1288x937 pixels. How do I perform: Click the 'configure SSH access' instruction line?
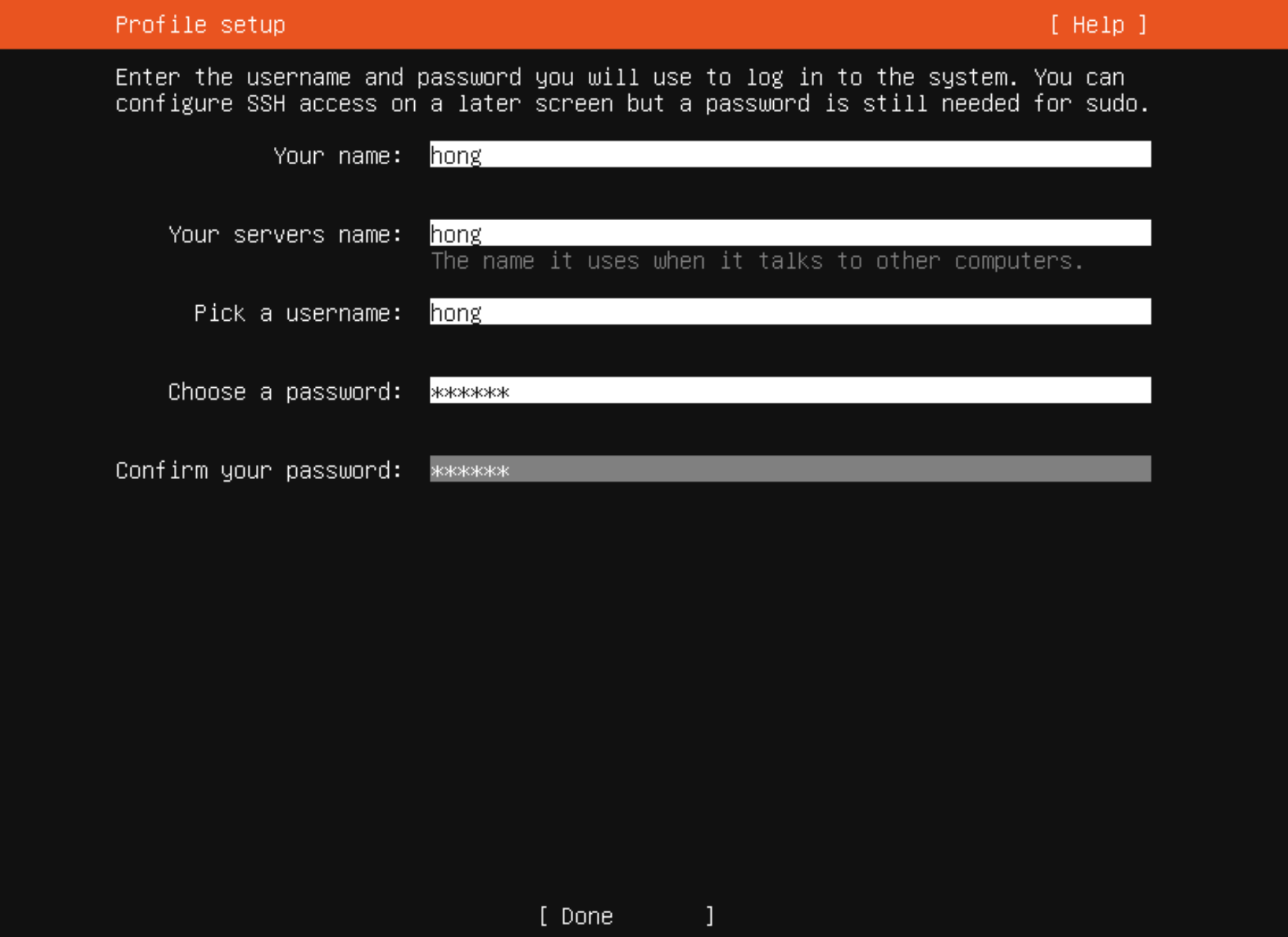pyautogui.click(x=631, y=104)
